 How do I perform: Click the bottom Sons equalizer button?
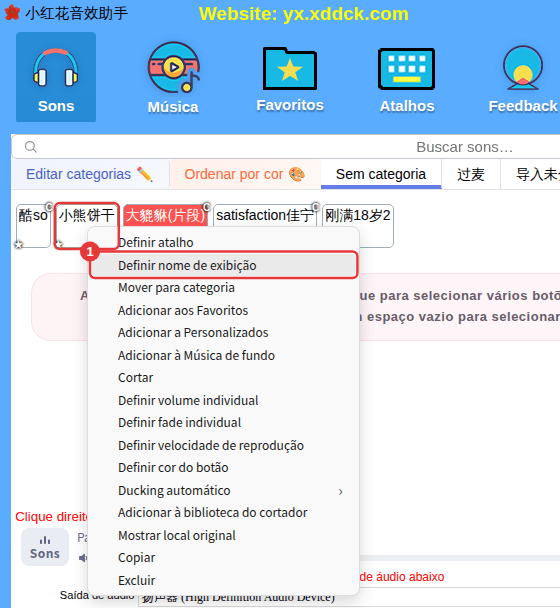(x=45, y=547)
